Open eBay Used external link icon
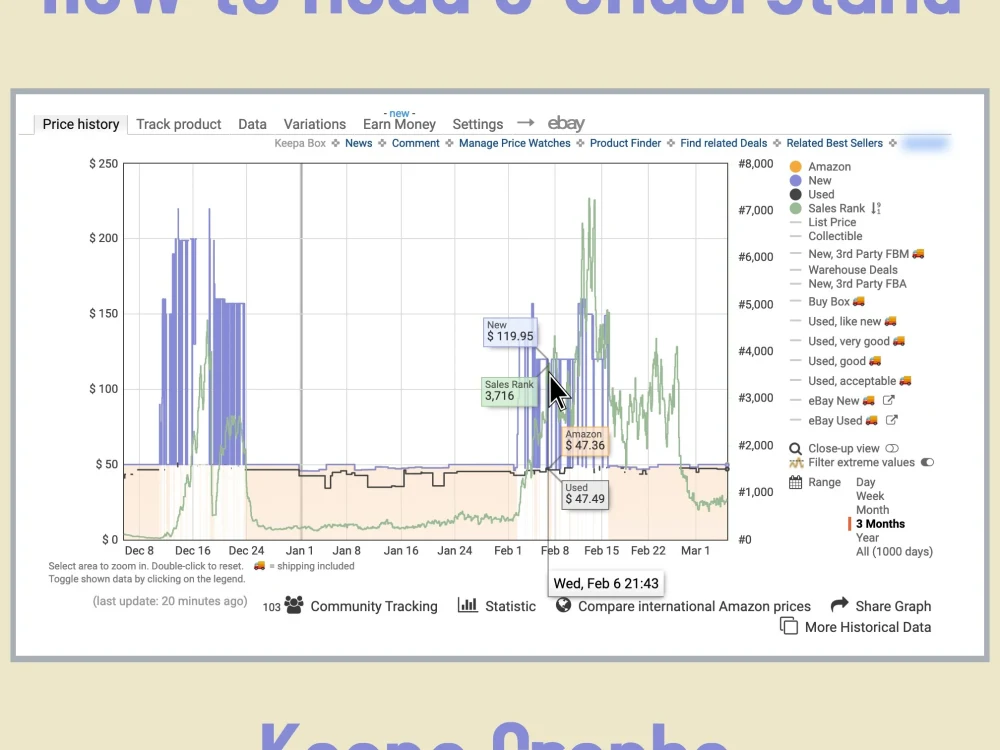Screen dimensions: 1000x750 tap(892, 420)
